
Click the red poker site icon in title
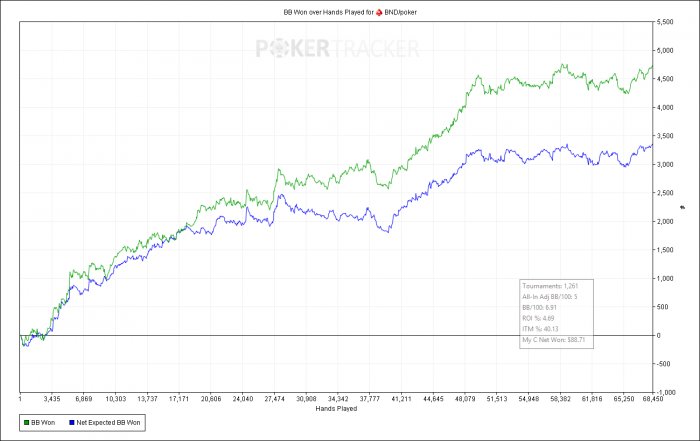379,12
